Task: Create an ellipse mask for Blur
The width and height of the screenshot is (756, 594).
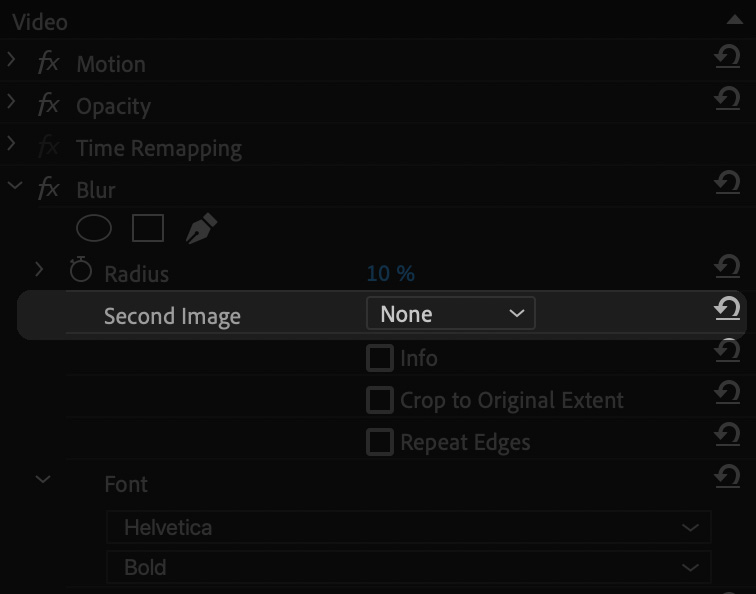Action: [x=94, y=228]
